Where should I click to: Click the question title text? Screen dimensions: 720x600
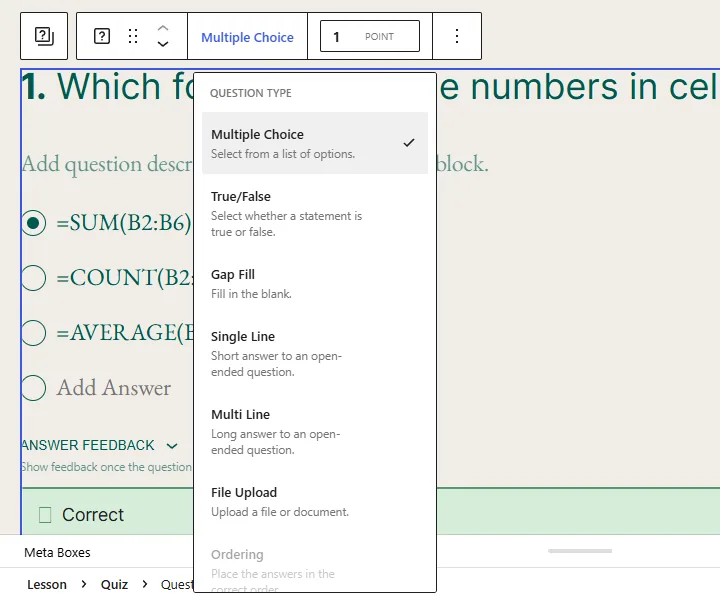coord(108,86)
